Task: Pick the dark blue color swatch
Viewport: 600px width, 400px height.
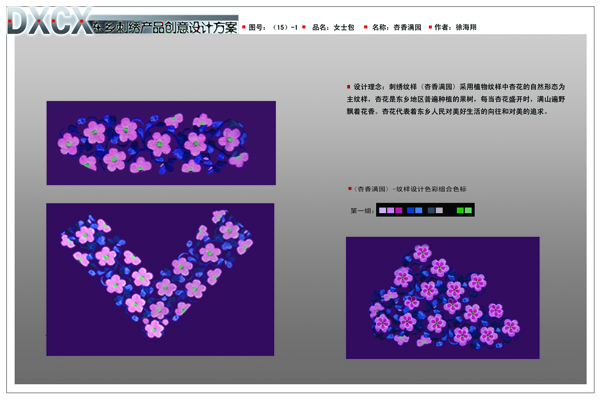Action: [x=409, y=211]
